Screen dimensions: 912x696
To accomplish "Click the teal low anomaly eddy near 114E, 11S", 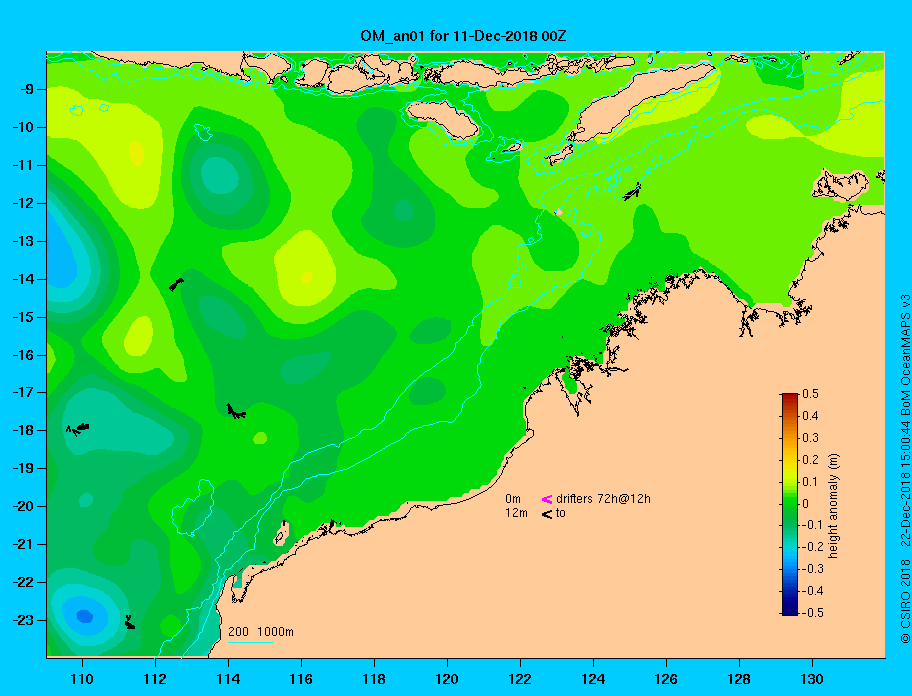I will [x=220, y=175].
